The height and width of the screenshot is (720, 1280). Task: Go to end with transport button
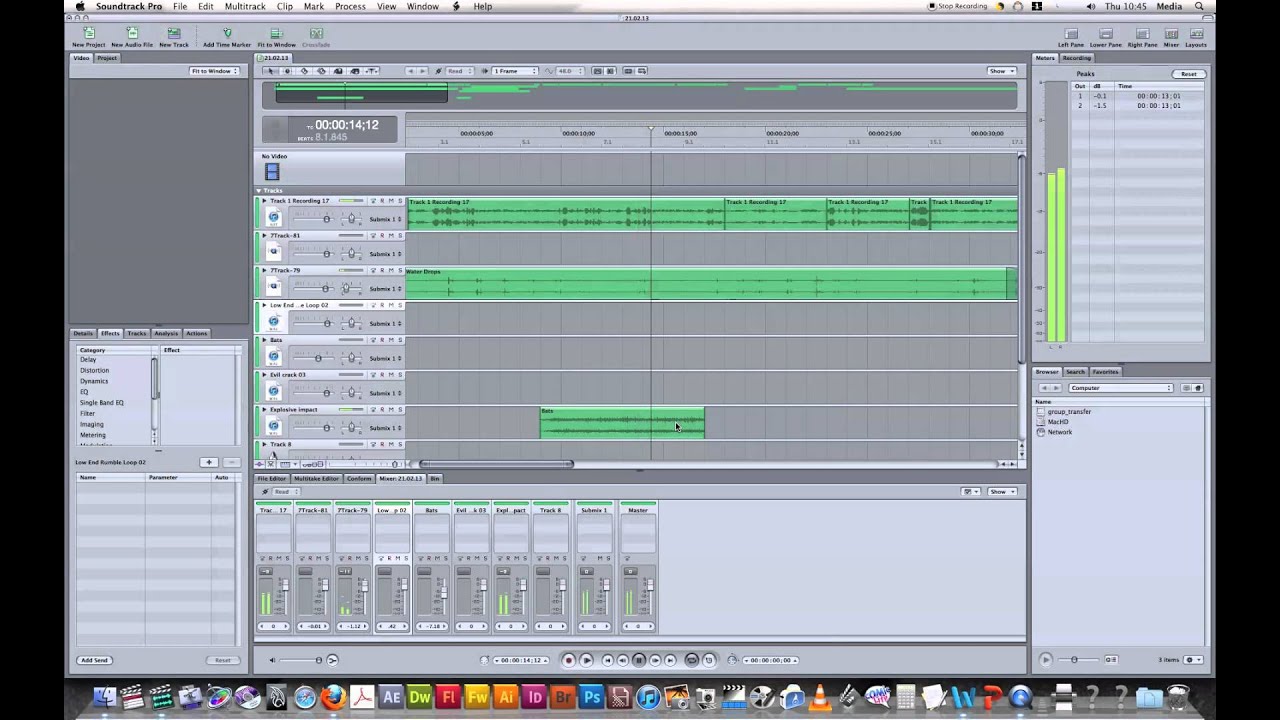point(671,660)
